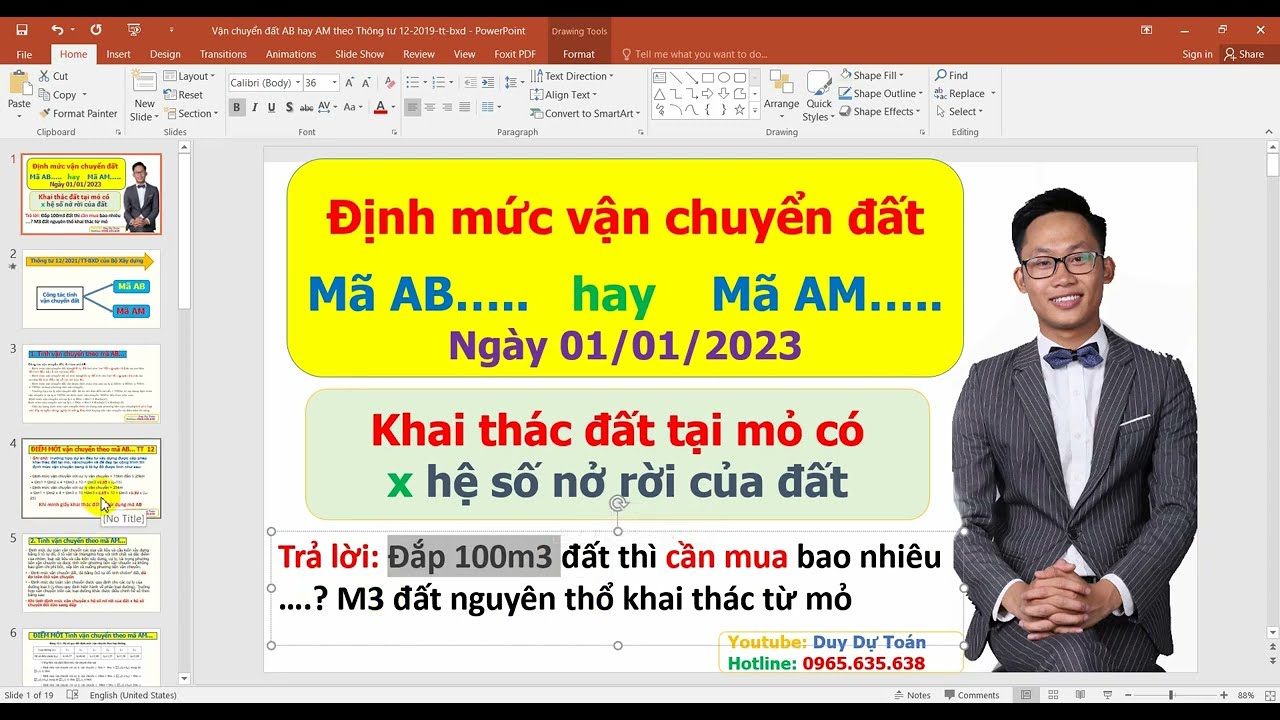Toggle strikethrough formatting
Image resolution: width=1280 pixels, height=720 pixels.
point(307,107)
